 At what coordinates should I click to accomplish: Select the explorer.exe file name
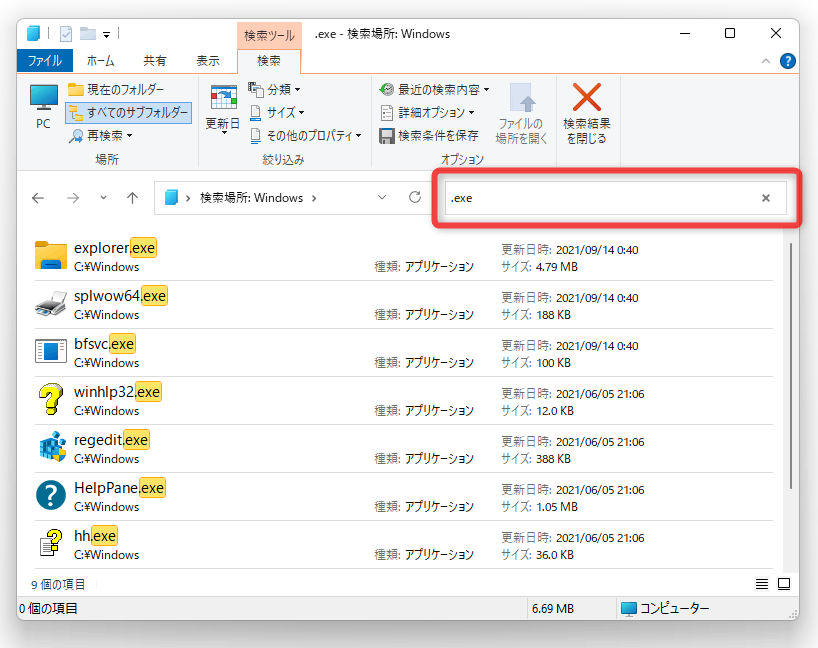pyautogui.click(x=115, y=248)
